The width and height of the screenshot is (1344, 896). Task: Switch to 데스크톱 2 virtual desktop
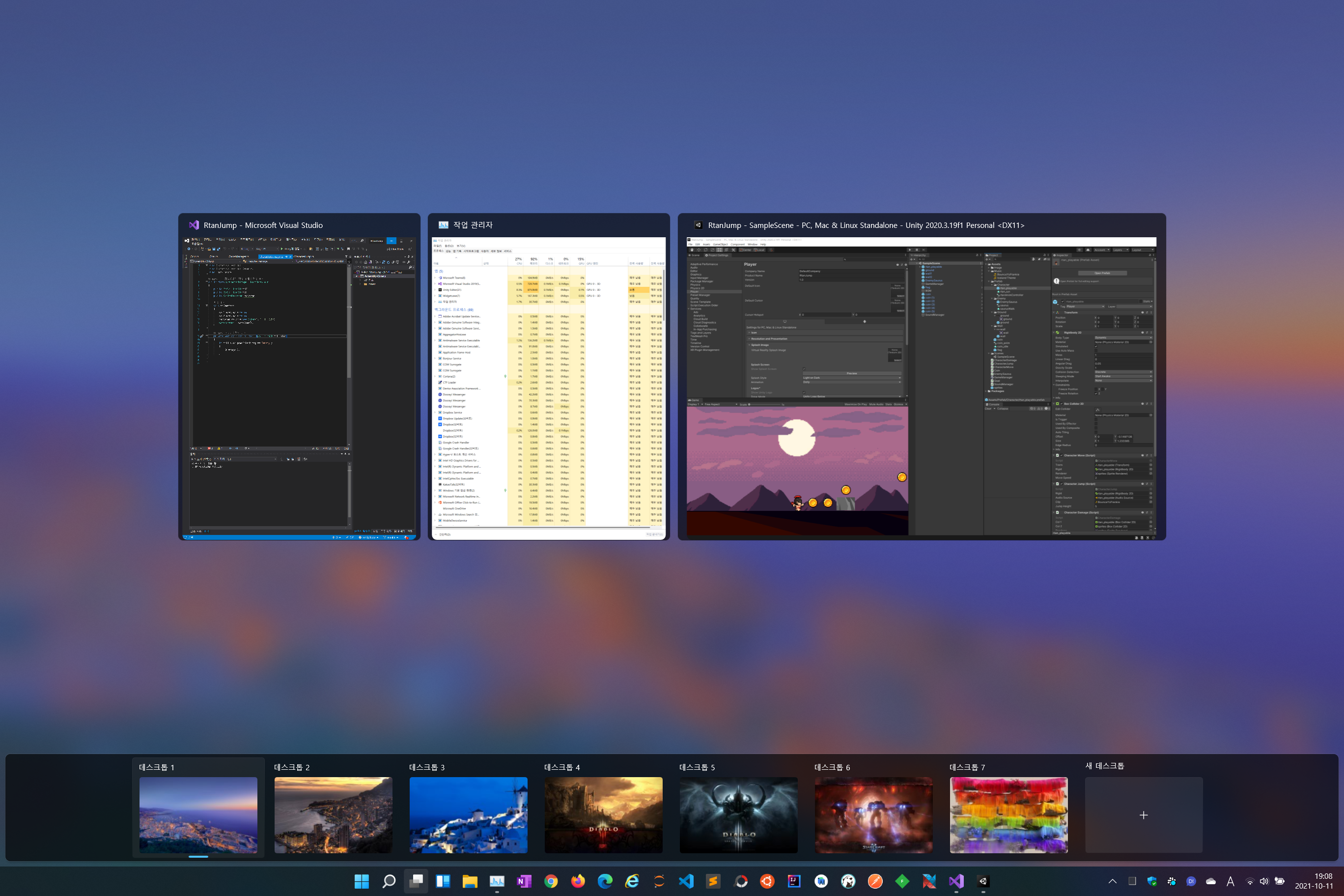[x=333, y=814]
